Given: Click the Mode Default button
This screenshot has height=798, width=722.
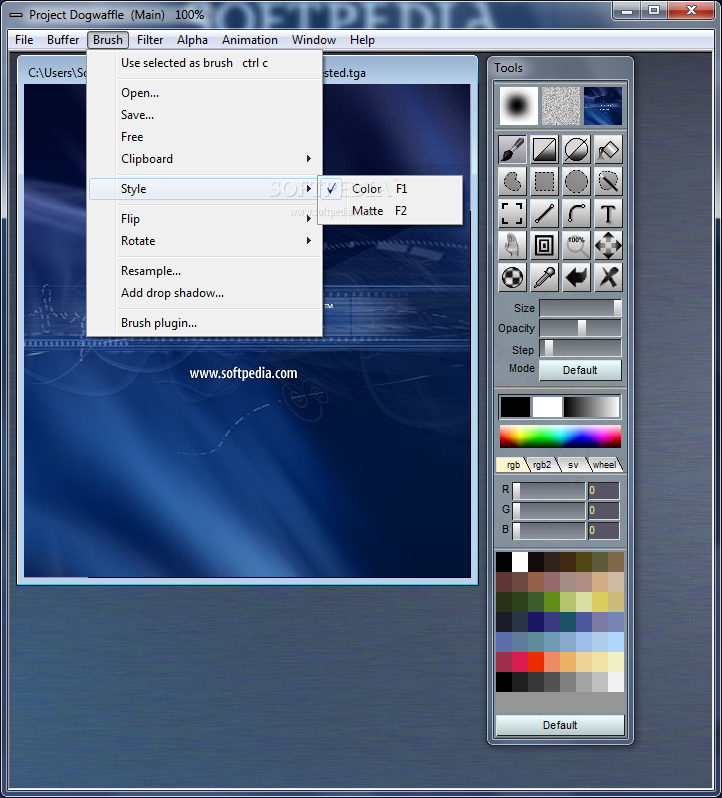Looking at the screenshot, I should 580,370.
